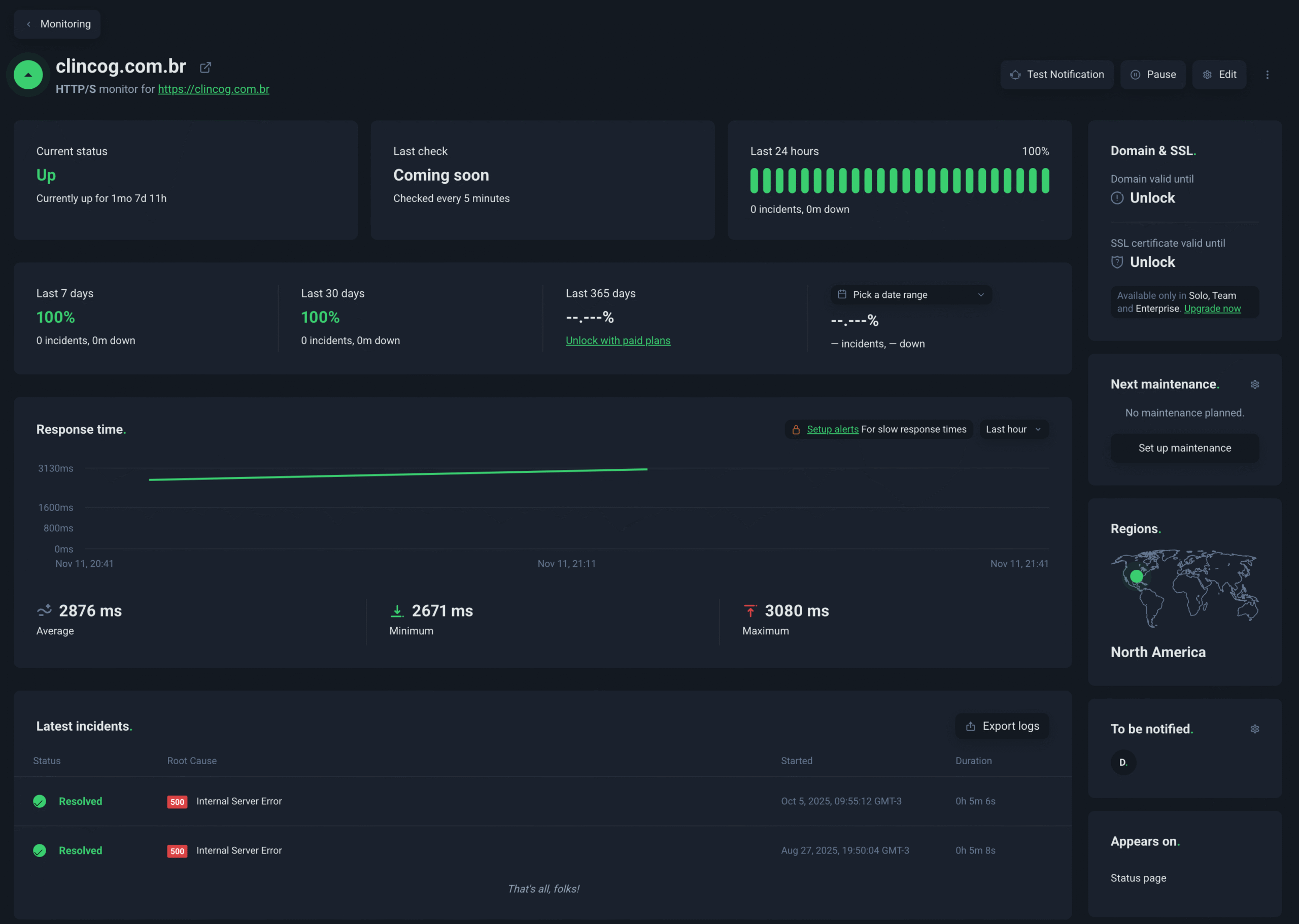Click the green Up status circle icon
Image resolution: width=1299 pixels, height=924 pixels.
[28, 75]
